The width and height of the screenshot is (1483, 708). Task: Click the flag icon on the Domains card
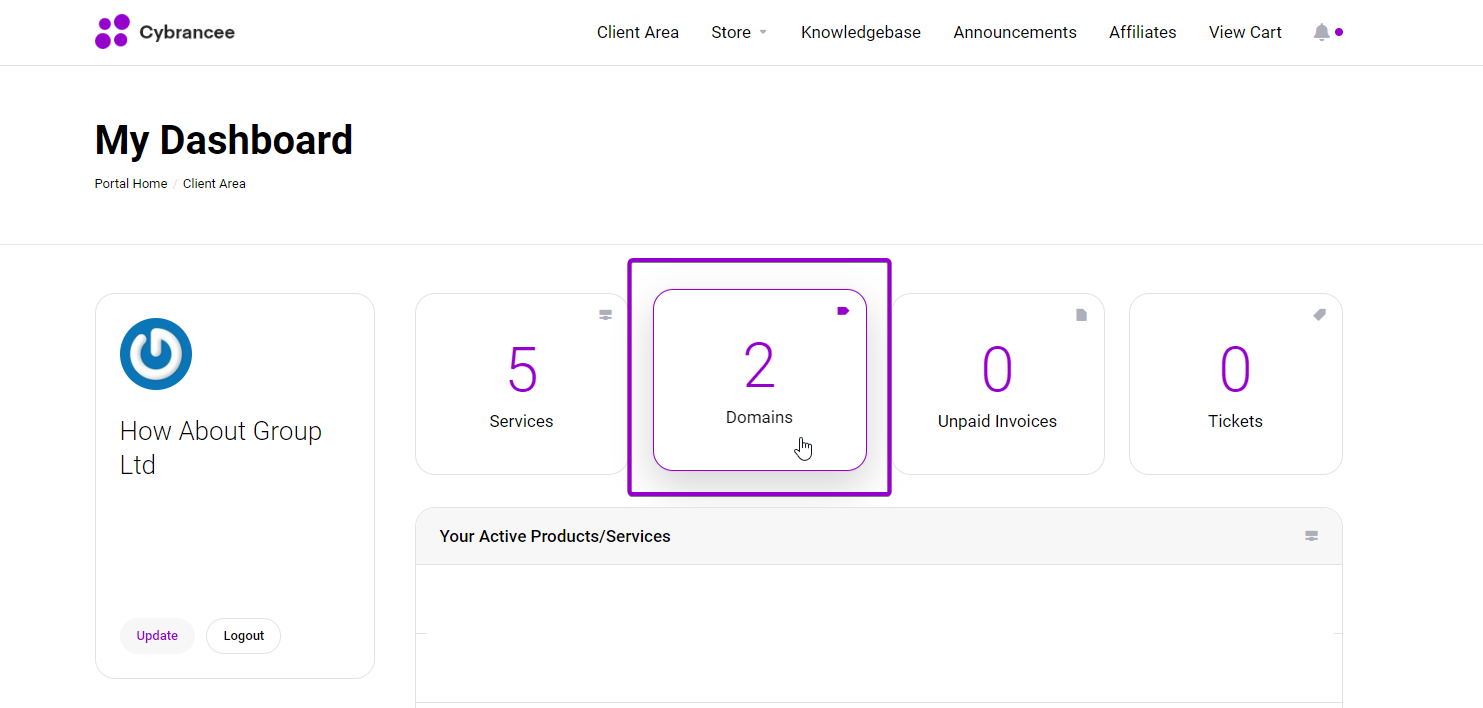[843, 311]
